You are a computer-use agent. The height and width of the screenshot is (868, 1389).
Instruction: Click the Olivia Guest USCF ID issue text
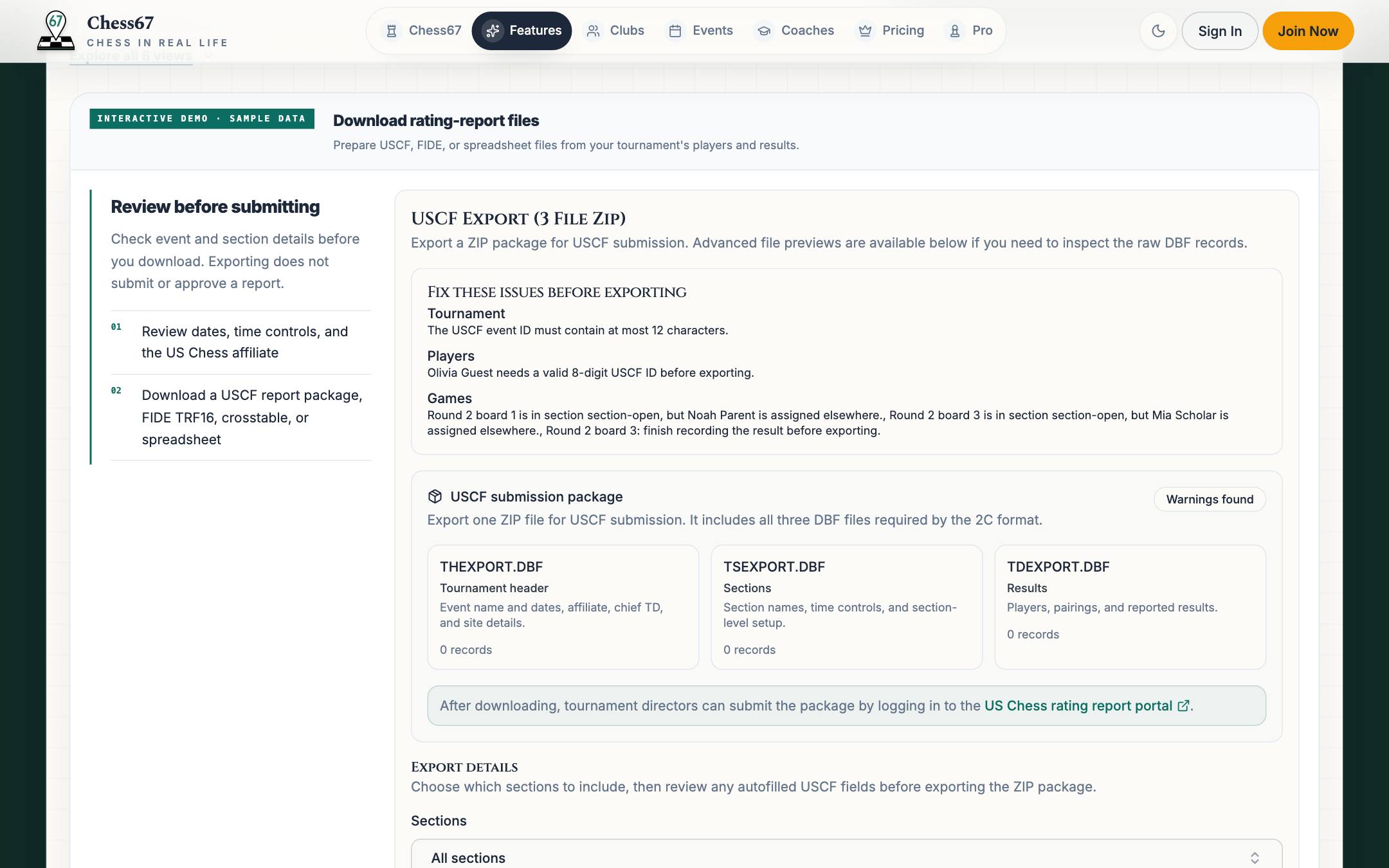pos(590,373)
